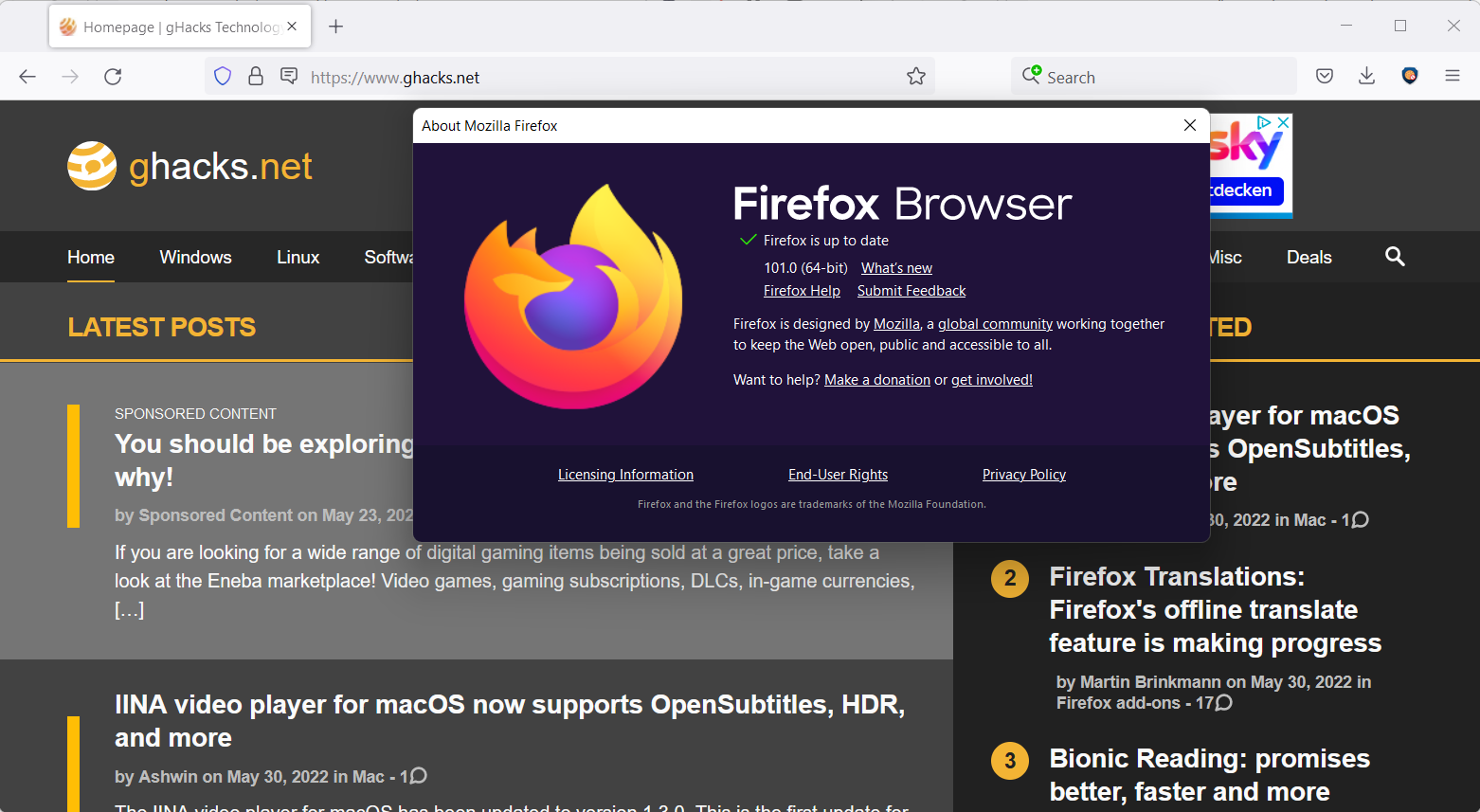
Task: Open the permissions icon beside the padlock
Action: 289,77
